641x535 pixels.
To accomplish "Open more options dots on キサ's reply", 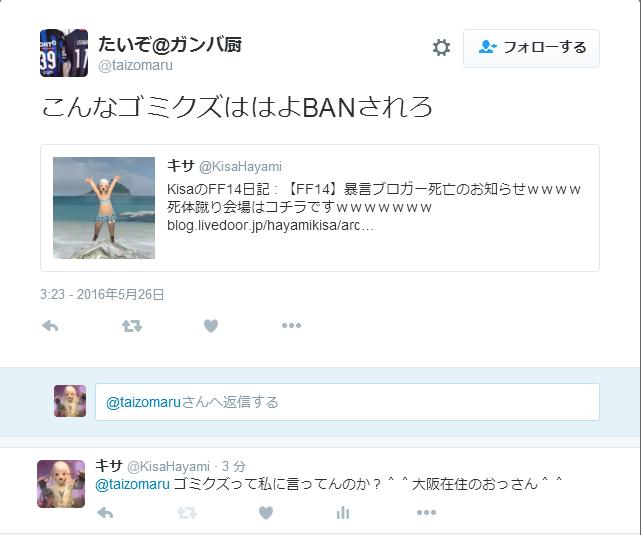I will click(x=426, y=512).
